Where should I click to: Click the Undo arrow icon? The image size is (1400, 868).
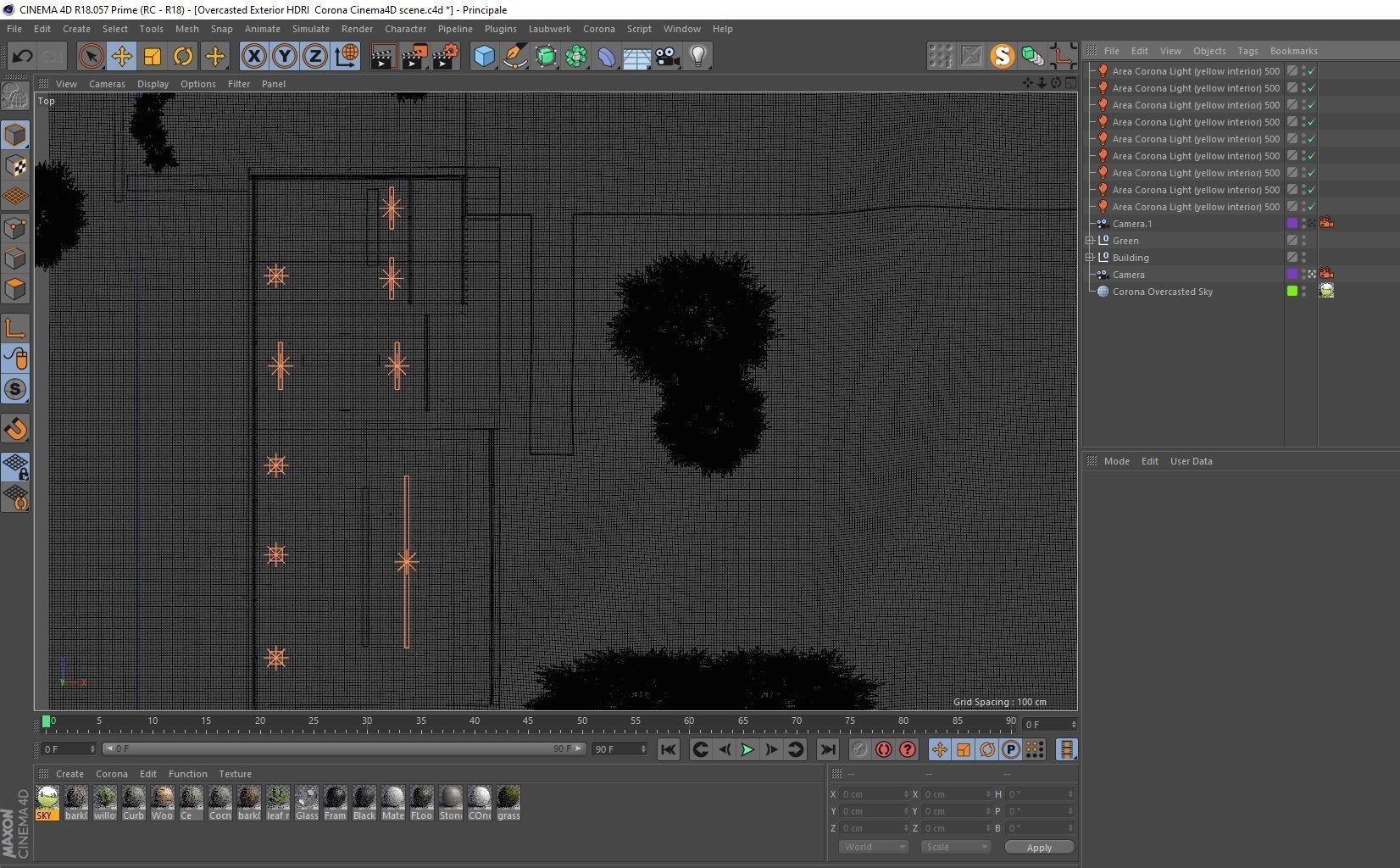tap(22, 57)
